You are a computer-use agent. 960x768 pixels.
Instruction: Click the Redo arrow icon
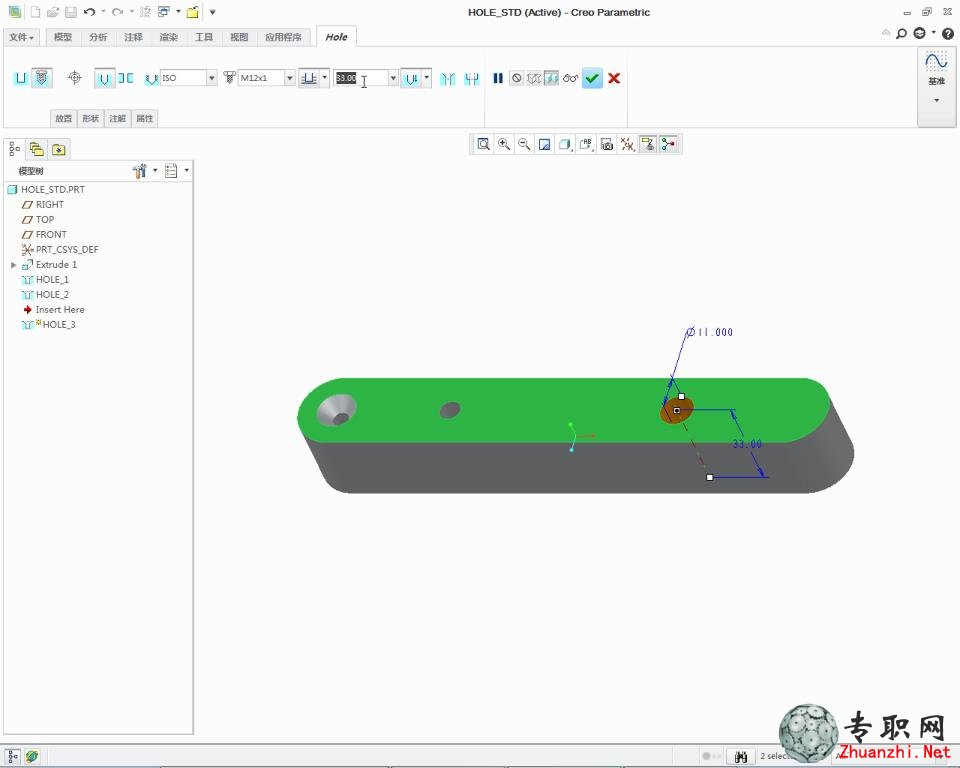[x=118, y=12]
